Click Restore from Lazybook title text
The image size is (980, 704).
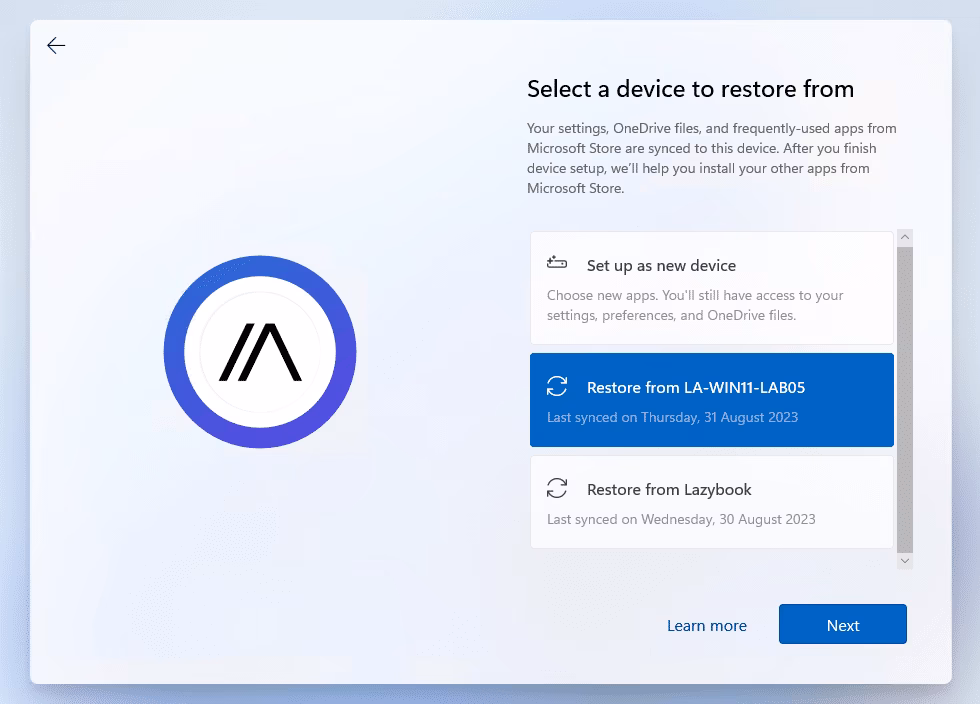669,490
